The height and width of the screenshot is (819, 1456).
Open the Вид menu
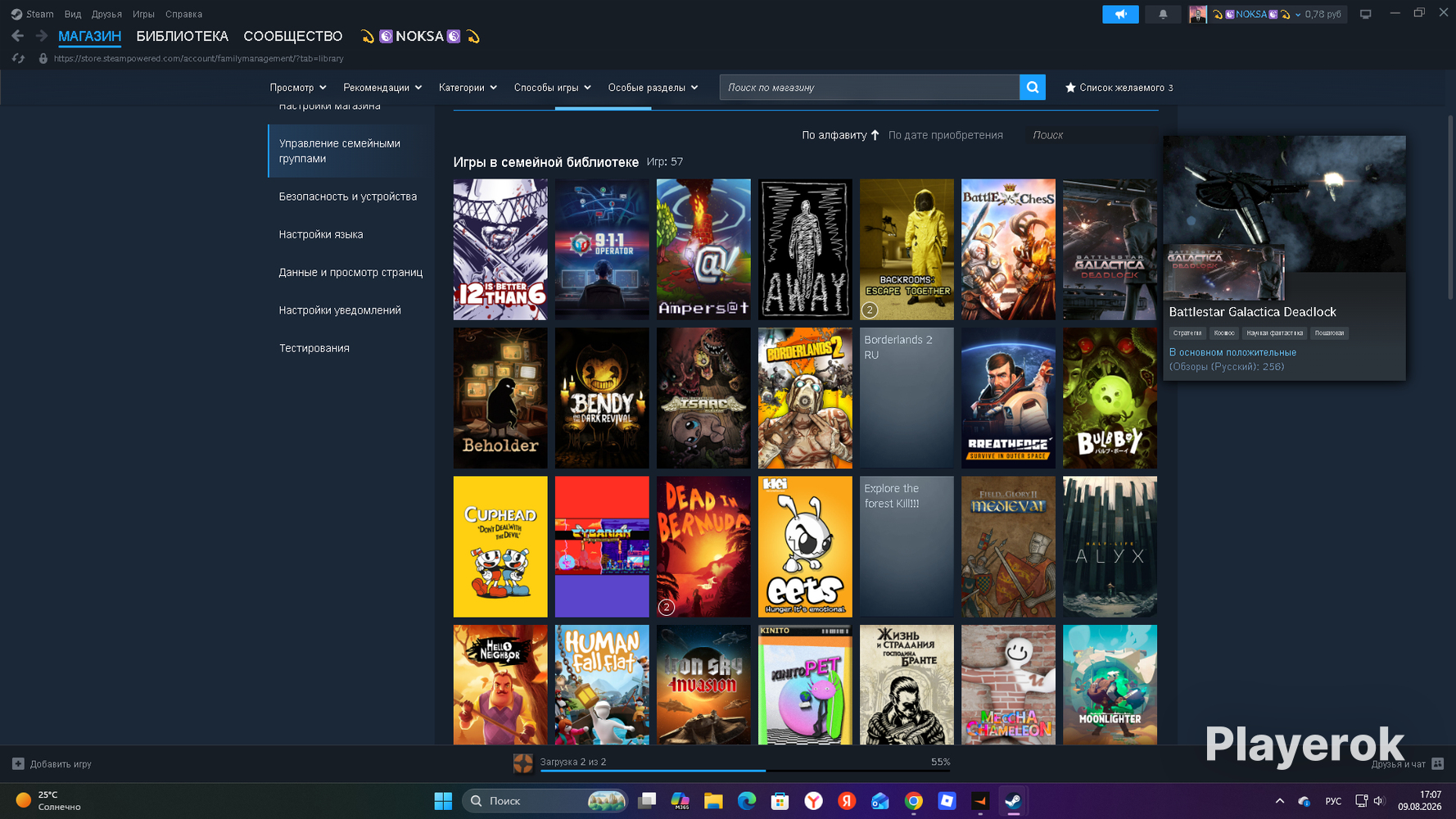click(73, 14)
